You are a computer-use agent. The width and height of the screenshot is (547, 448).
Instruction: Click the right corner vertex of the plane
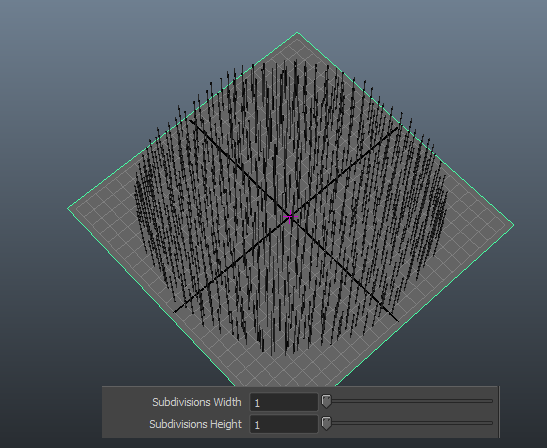coord(513,225)
